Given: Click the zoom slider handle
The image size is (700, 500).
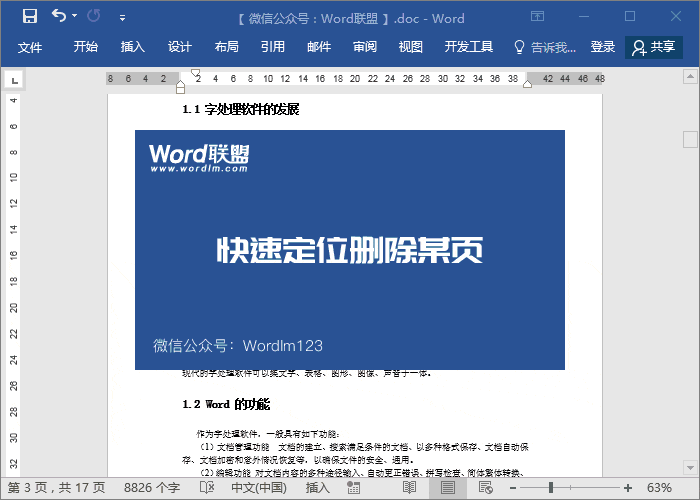Looking at the screenshot, I should point(551,488).
